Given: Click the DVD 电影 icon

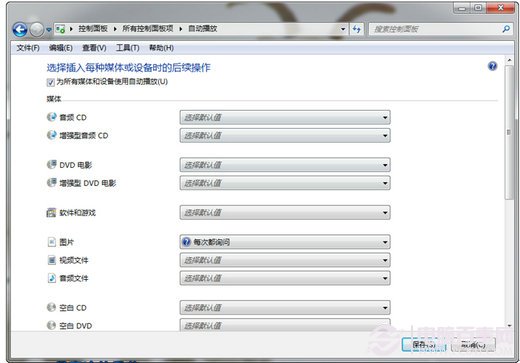Looking at the screenshot, I should click(x=52, y=165).
